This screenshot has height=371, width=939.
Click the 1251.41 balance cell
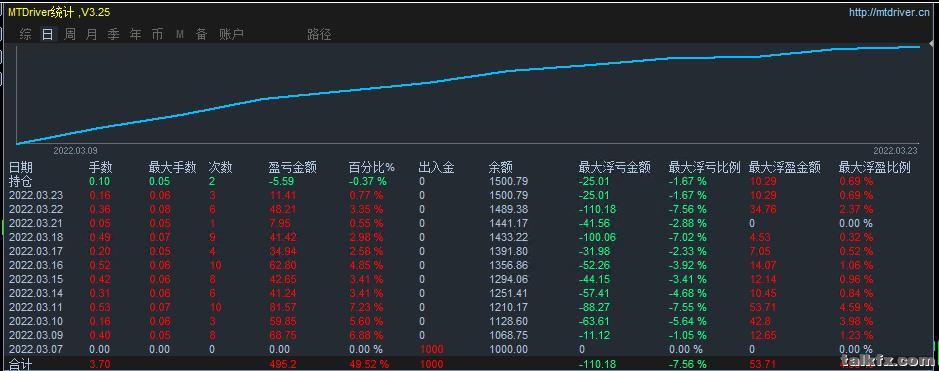(x=508, y=293)
